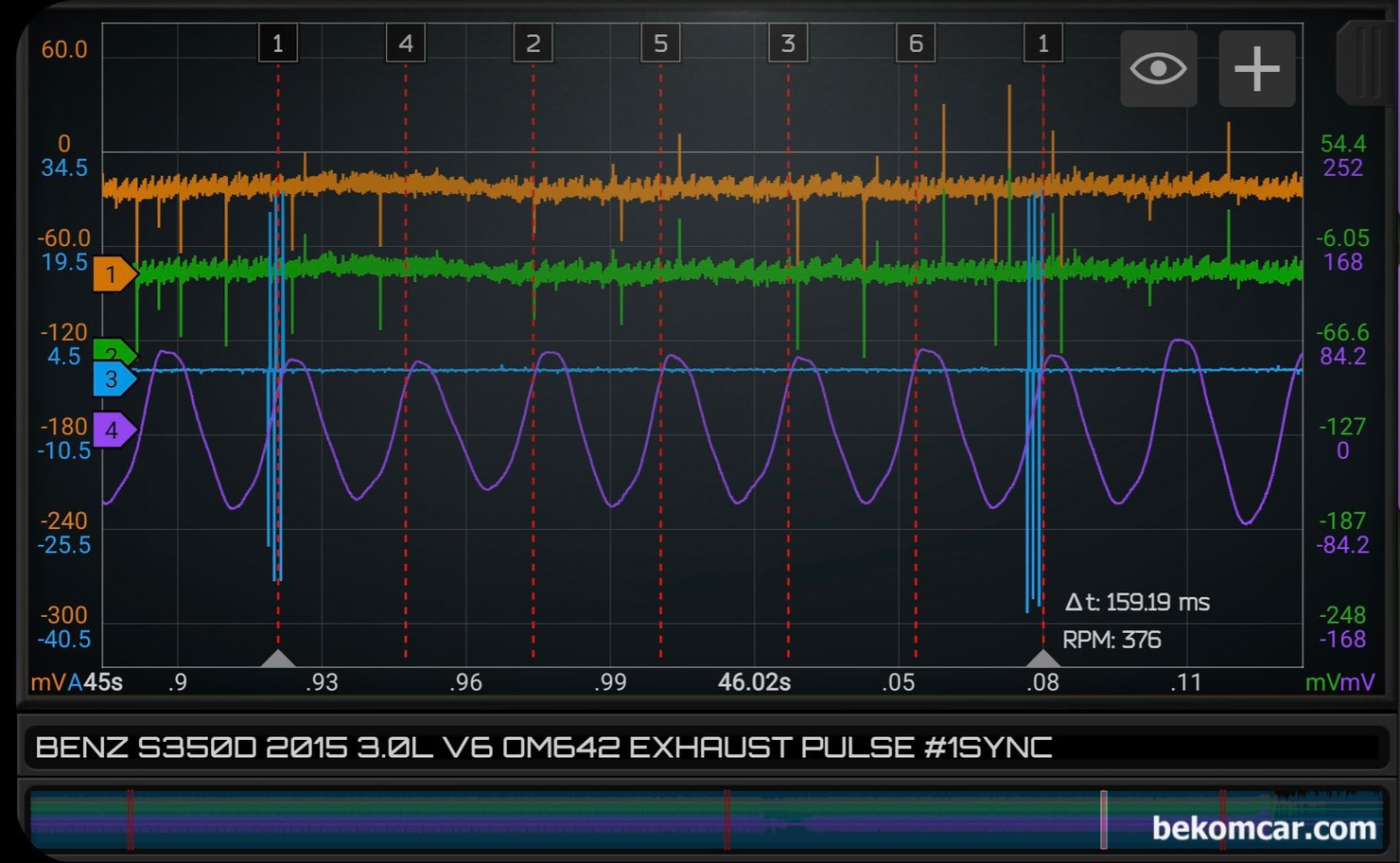
Task: Click the leftmost cylinder 1 marker label
Action: 278,44
